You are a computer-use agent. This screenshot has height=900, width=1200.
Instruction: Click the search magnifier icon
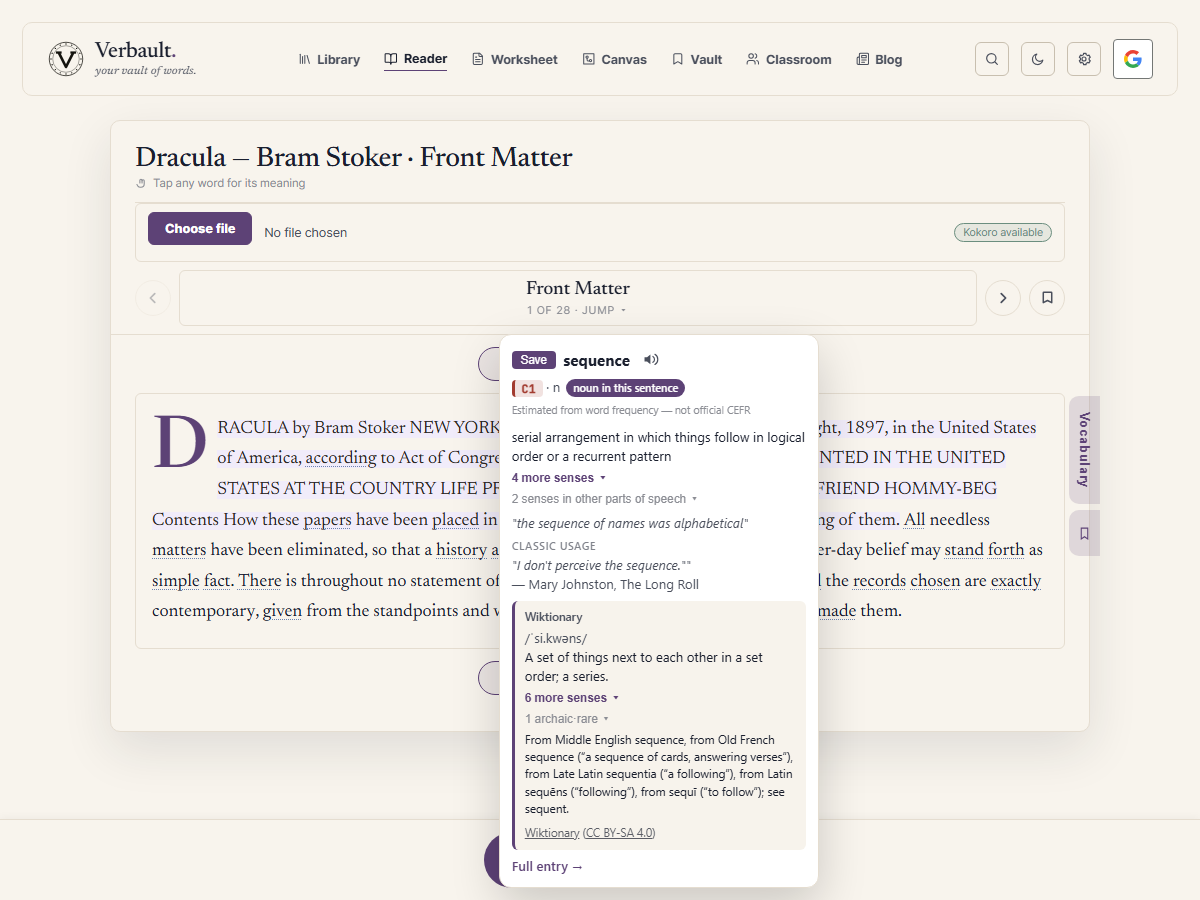coord(992,59)
